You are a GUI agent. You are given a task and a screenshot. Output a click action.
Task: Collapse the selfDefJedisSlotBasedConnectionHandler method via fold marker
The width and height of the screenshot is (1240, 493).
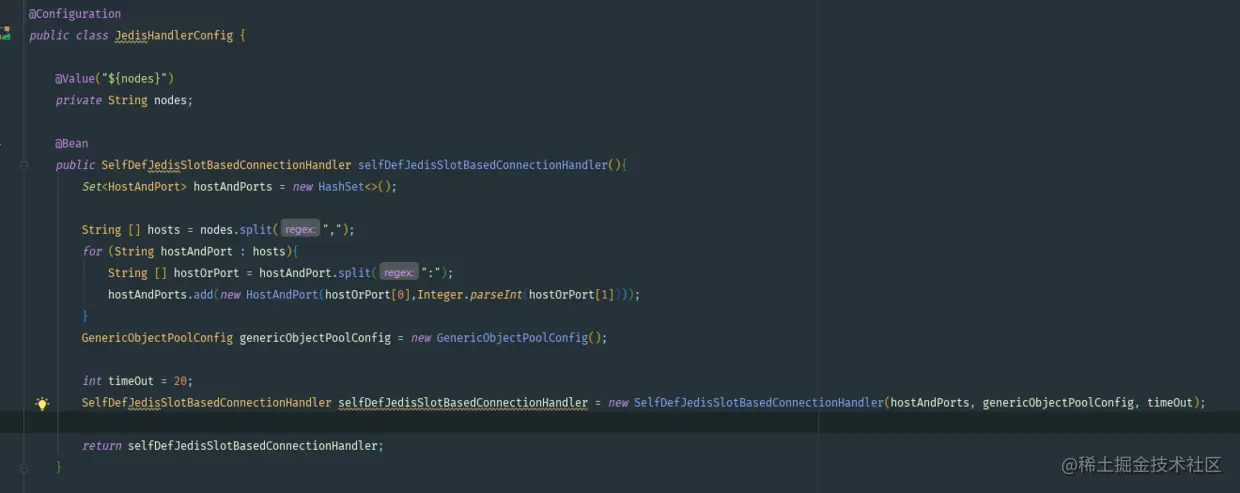[x=24, y=165]
